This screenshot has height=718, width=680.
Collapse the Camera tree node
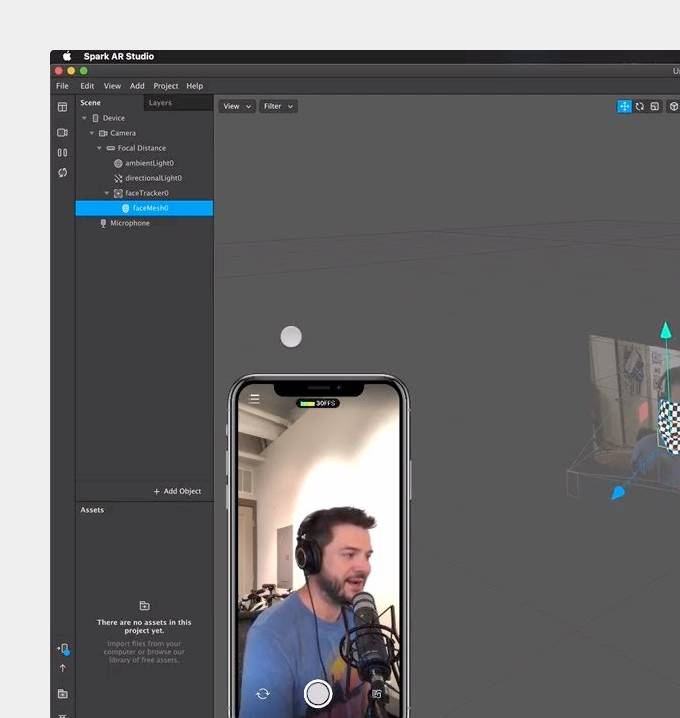pos(92,133)
